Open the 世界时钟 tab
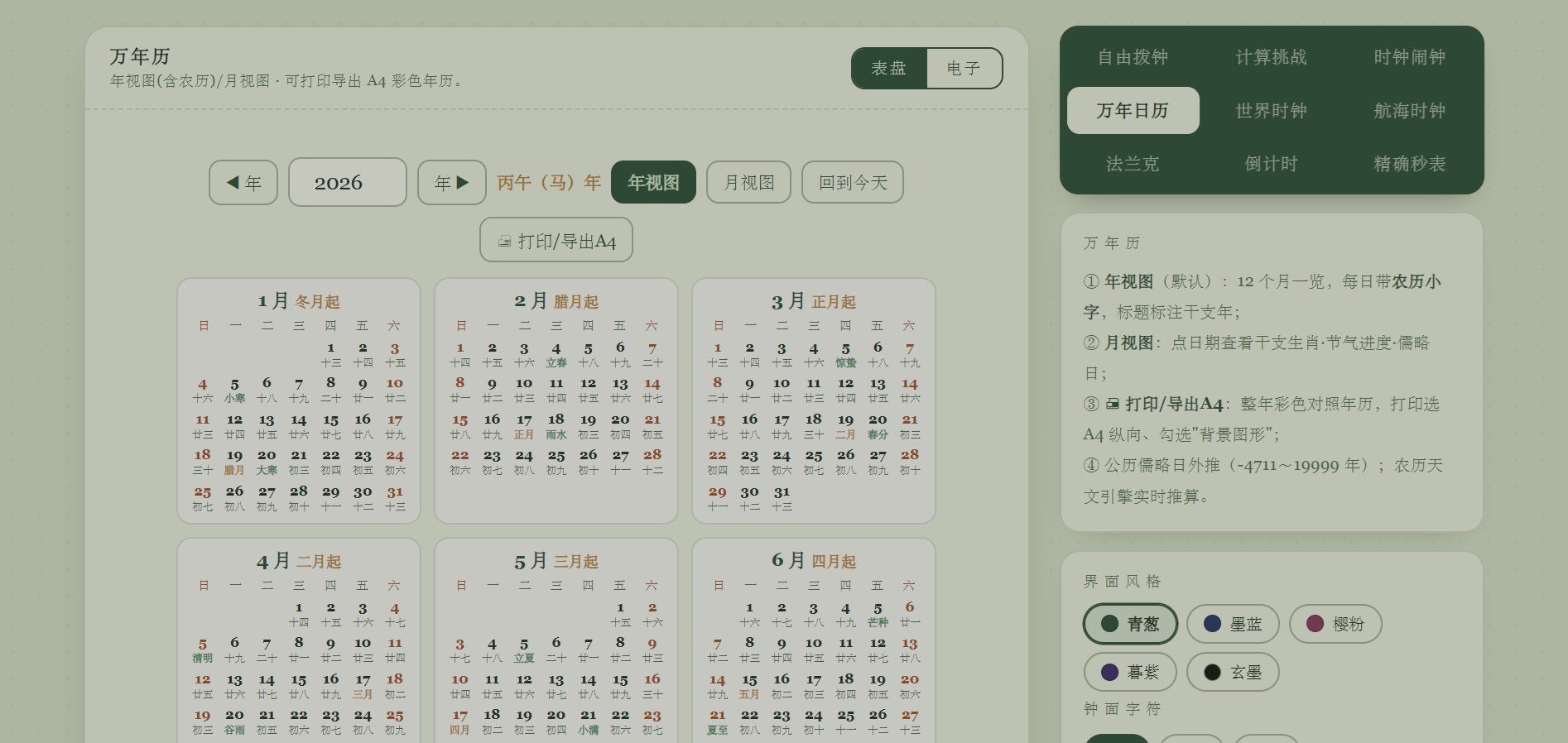 (x=1271, y=110)
